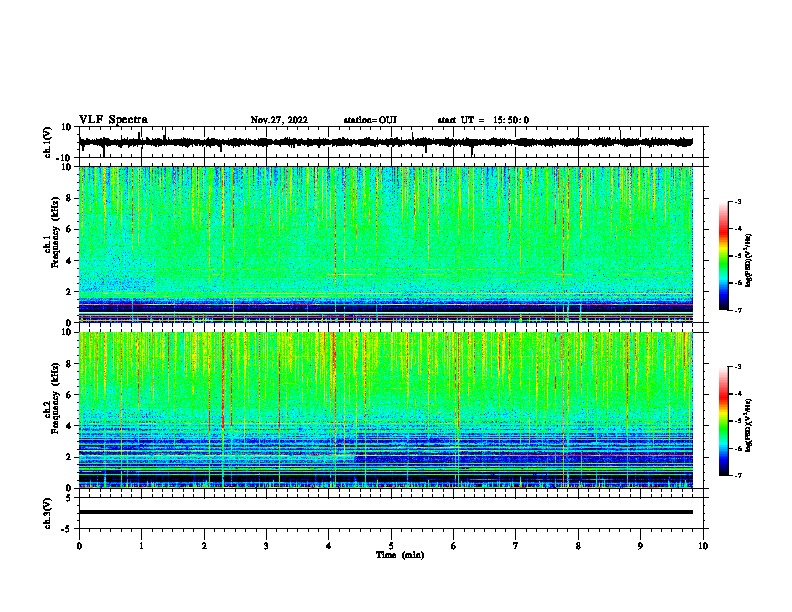Click the "-4" tick on ch.2 colorbar

coord(737,393)
